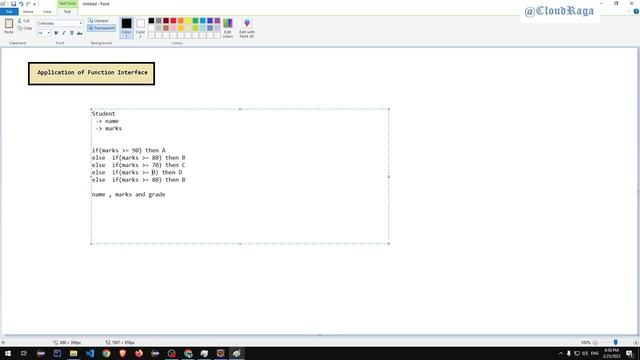Screen dimensions: 640x360
Task: Open Visual Studio Code from the taskbar
Action: click(90, 353)
